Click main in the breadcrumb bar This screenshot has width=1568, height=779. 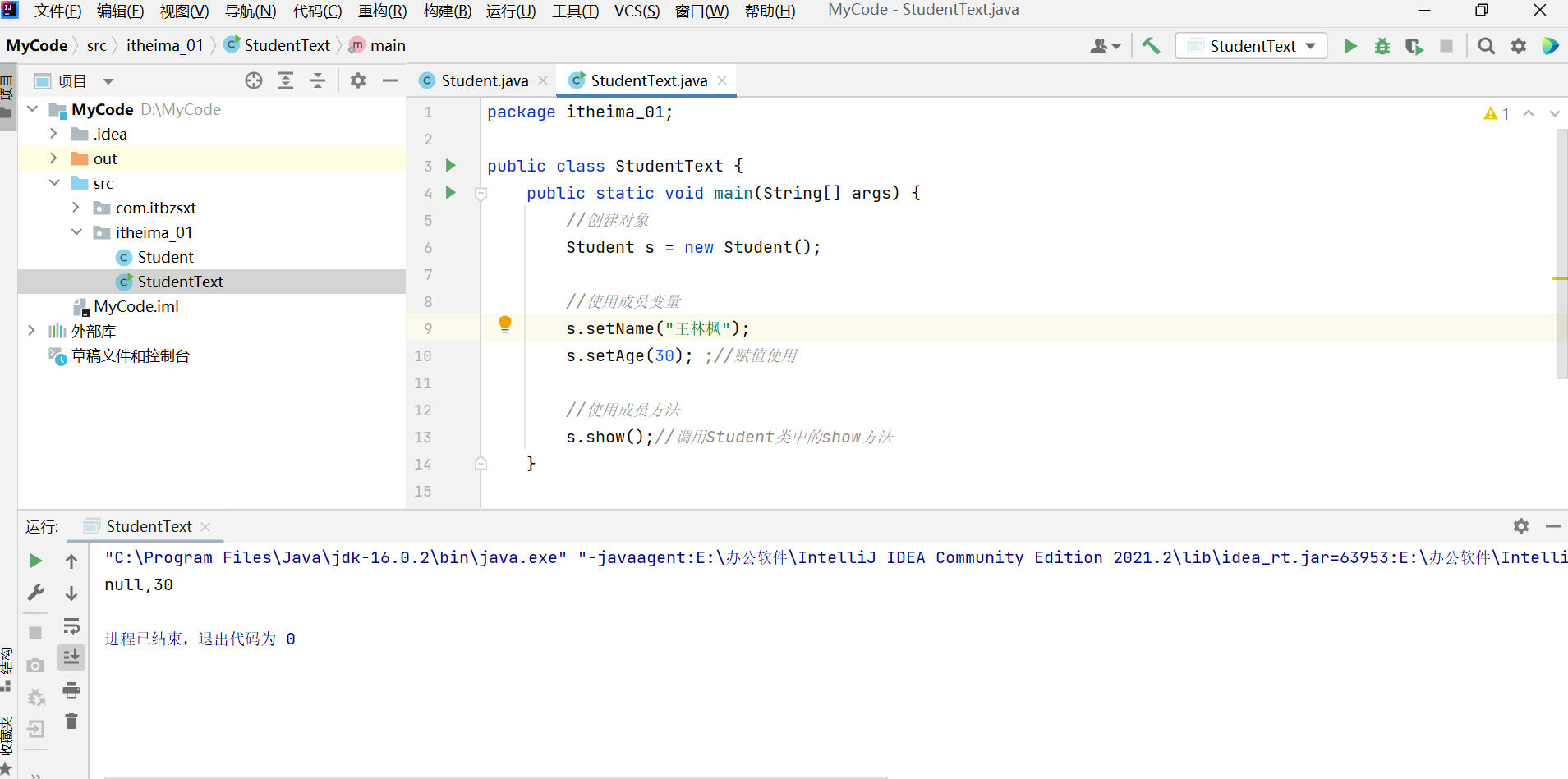point(388,45)
